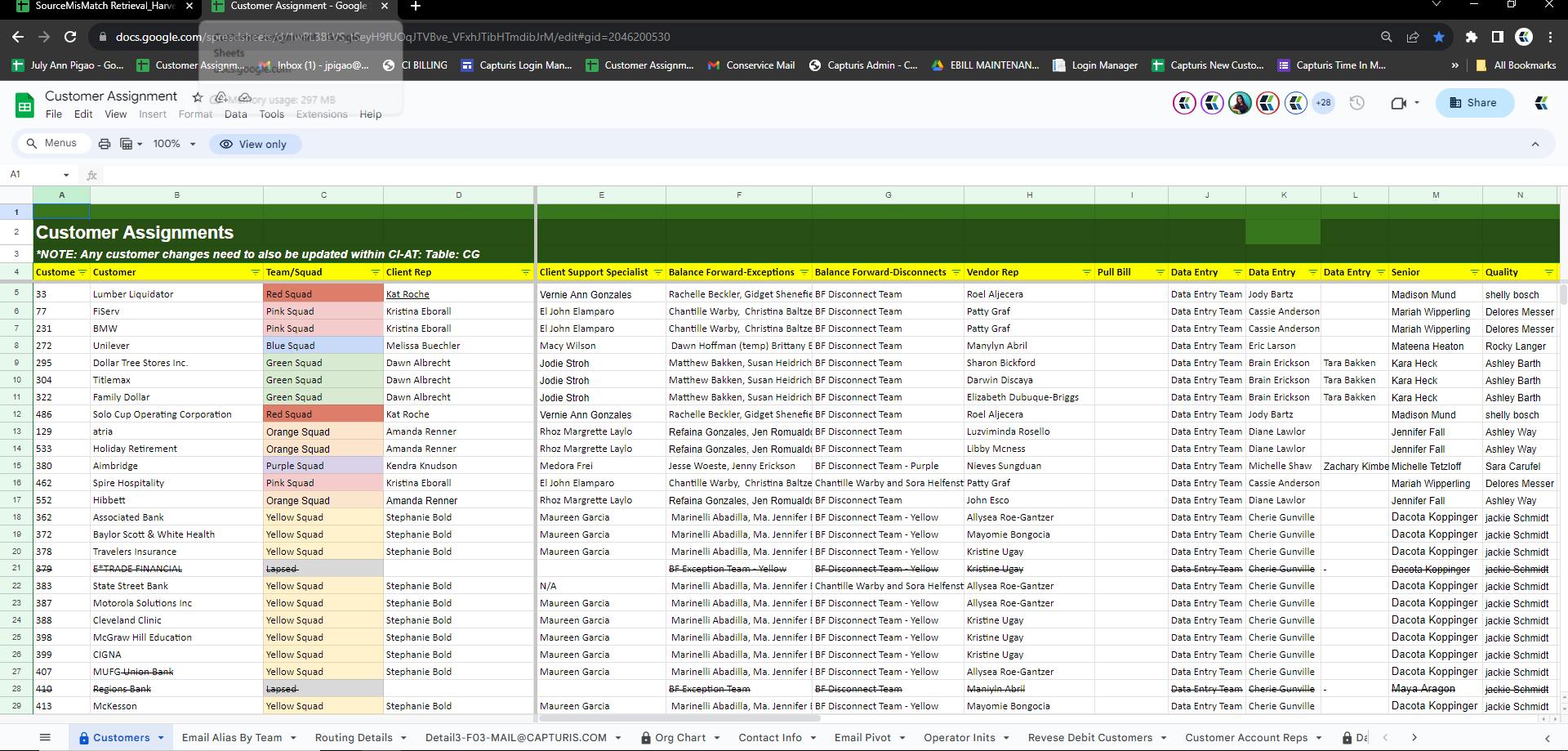1568x751 pixels.
Task: Select row header 12
Action: pyautogui.click(x=16, y=414)
